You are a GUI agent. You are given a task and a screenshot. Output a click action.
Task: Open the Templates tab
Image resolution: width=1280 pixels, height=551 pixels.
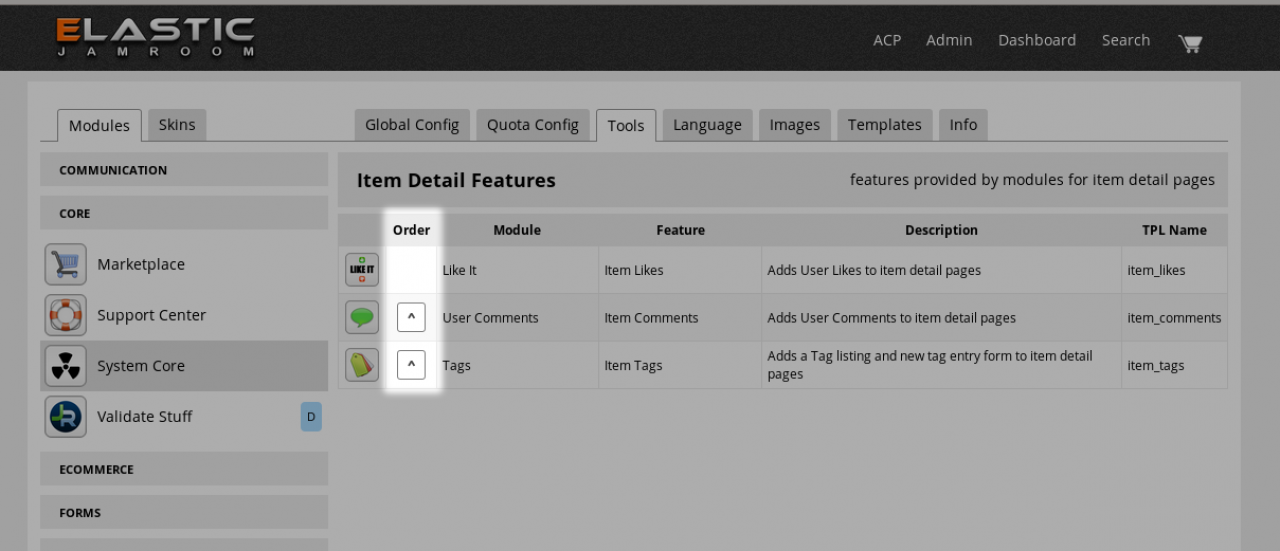[884, 125]
